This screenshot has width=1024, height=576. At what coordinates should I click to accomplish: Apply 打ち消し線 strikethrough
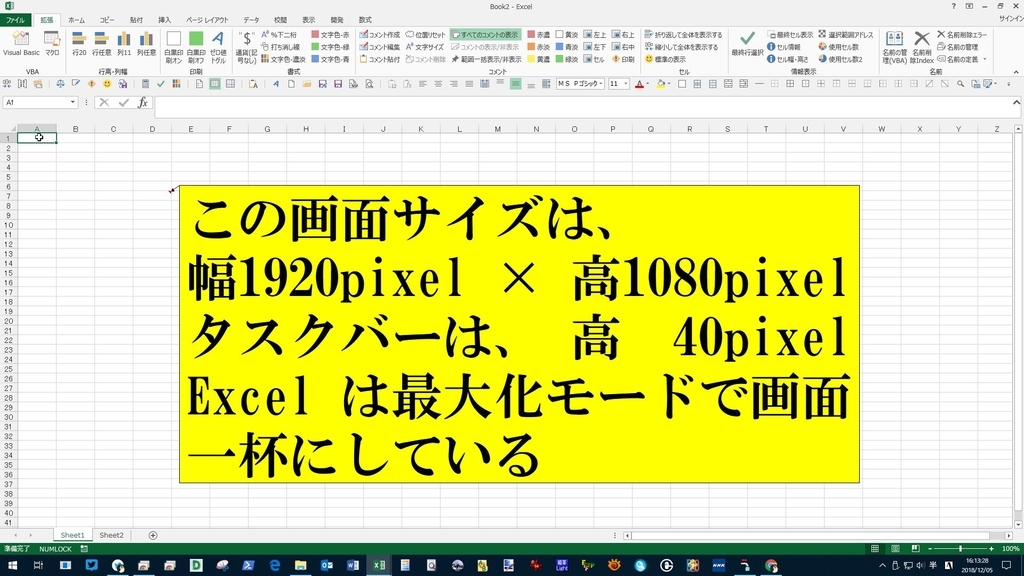point(280,47)
